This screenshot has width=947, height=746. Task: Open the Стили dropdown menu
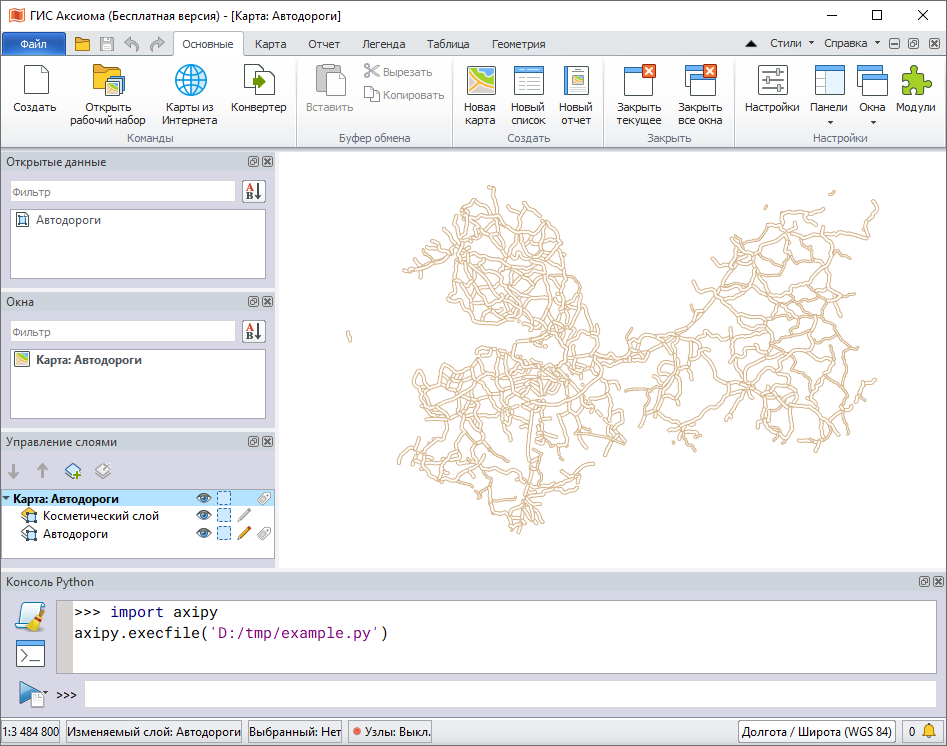tap(792, 44)
